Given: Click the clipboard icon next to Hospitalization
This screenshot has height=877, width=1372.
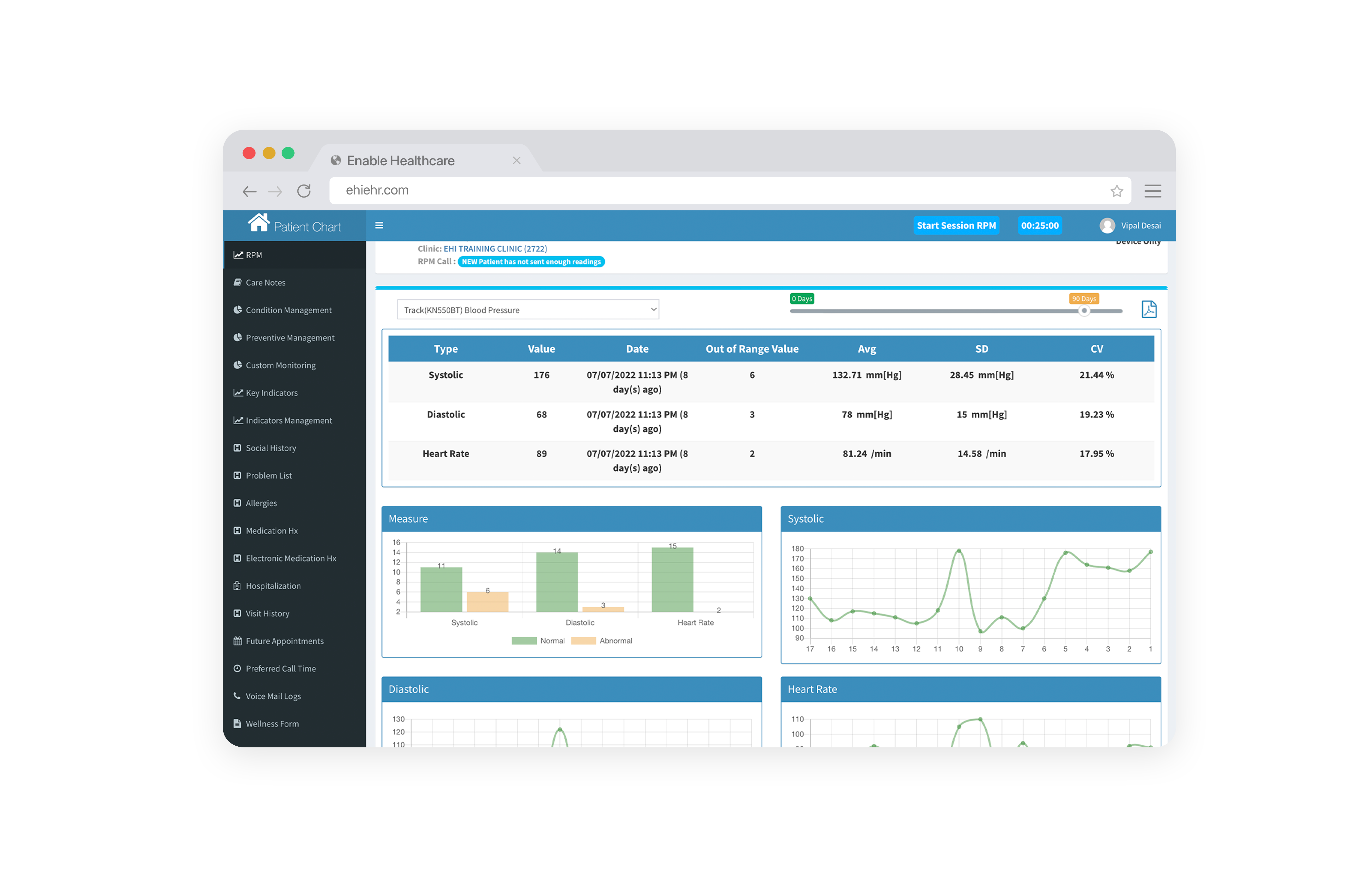Looking at the screenshot, I should coord(237,585).
